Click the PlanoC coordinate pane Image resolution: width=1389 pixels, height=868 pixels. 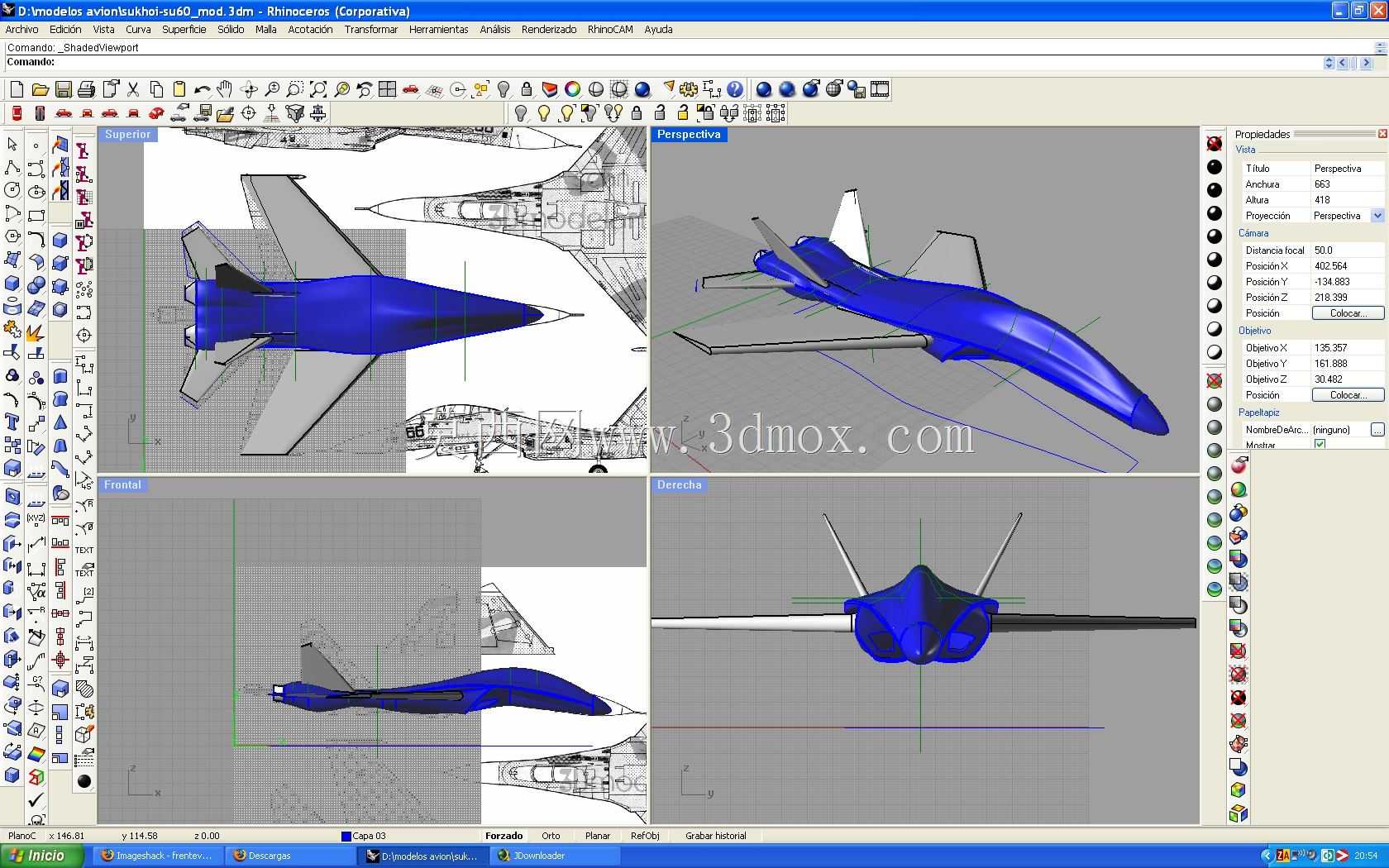coord(22,836)
